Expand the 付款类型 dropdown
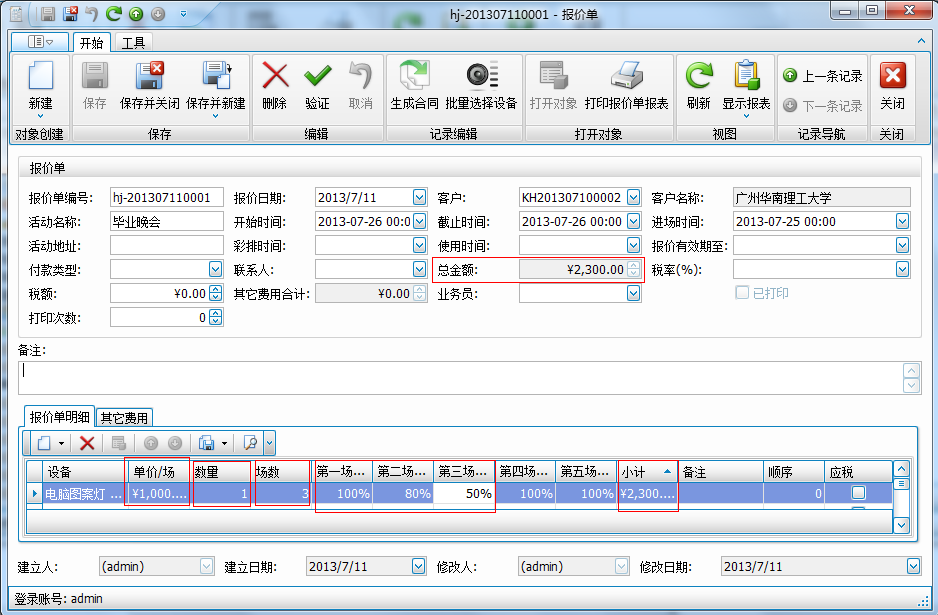938x615 pixels. 215,269
